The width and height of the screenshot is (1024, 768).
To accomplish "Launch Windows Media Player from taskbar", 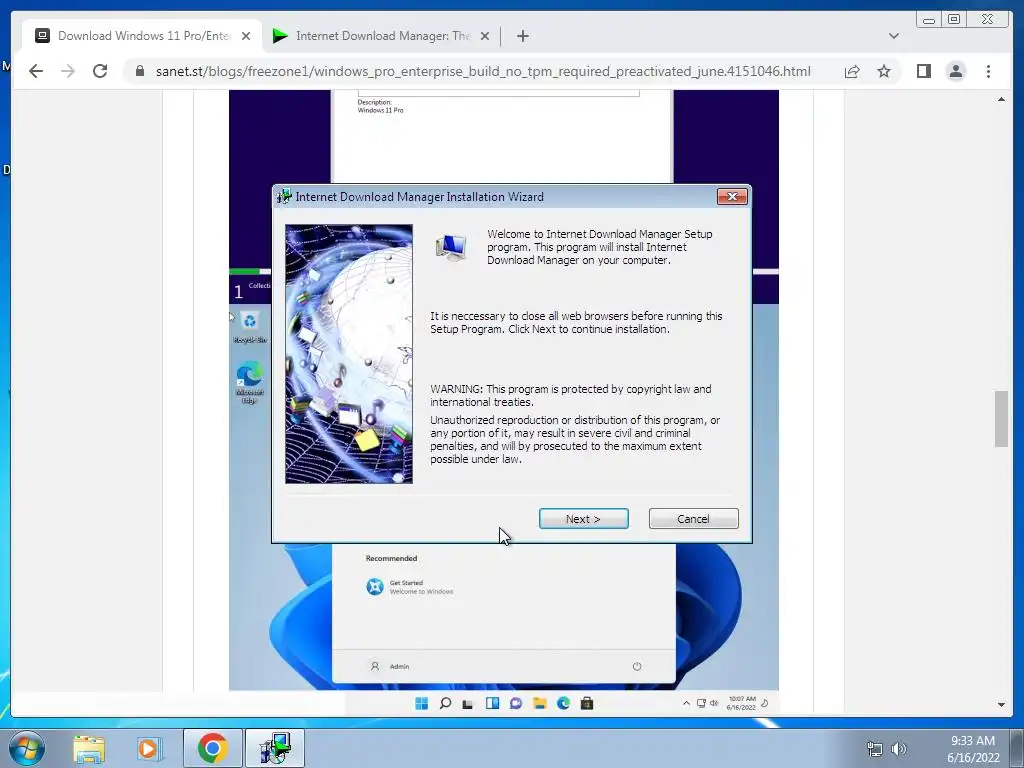I will click(x=150, y=748).
